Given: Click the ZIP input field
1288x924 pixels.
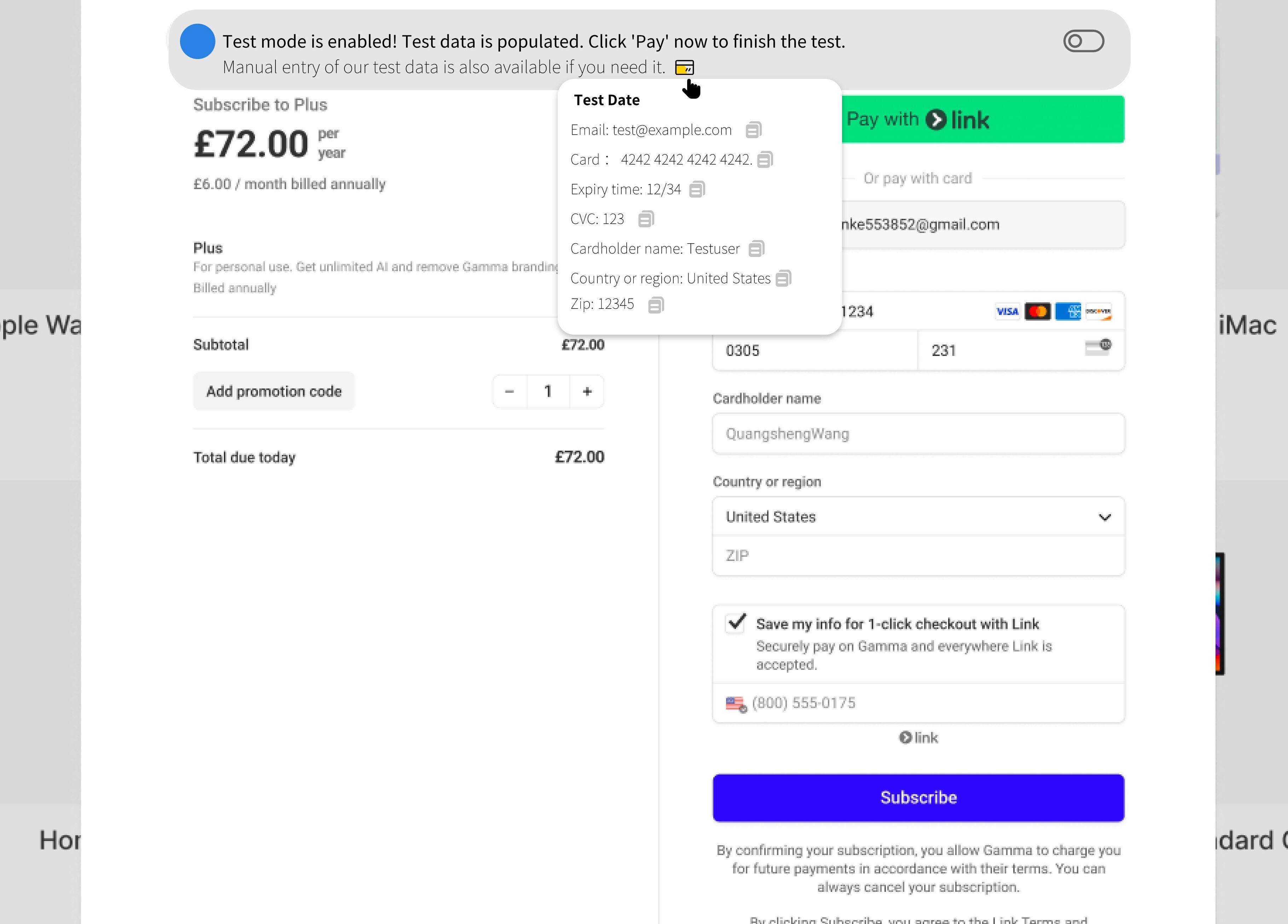Looking at the screenshot, I should pyautogui.click(x=918, y=556).
